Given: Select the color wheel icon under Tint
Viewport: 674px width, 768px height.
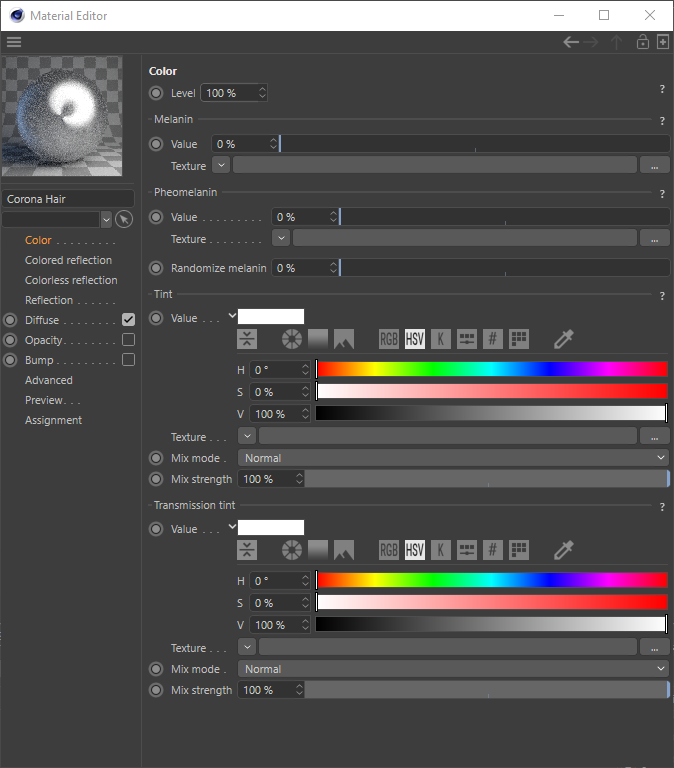Looking at the screenshot, I should coord(292,339).
